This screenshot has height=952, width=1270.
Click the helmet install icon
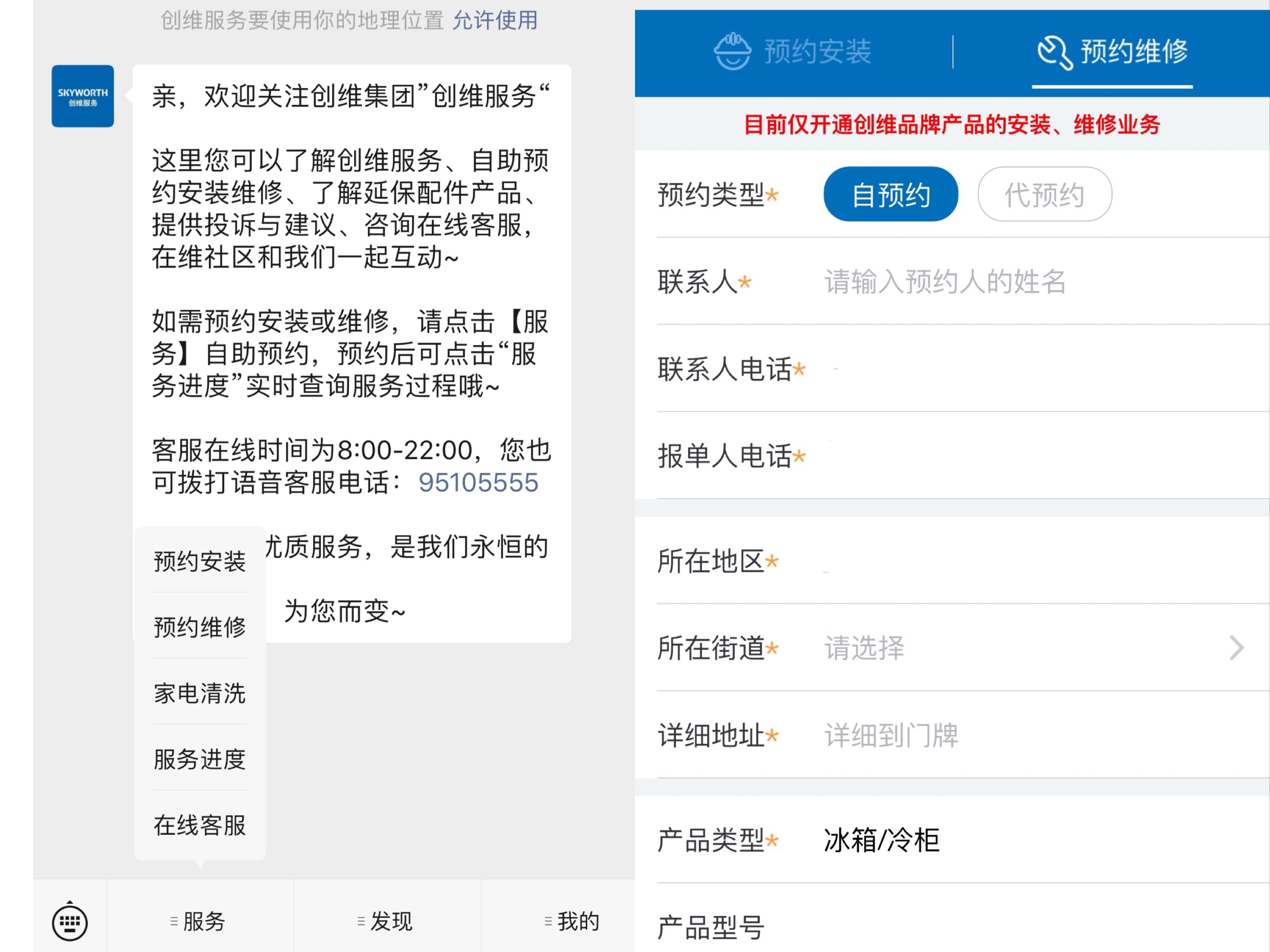pos(732,52)
